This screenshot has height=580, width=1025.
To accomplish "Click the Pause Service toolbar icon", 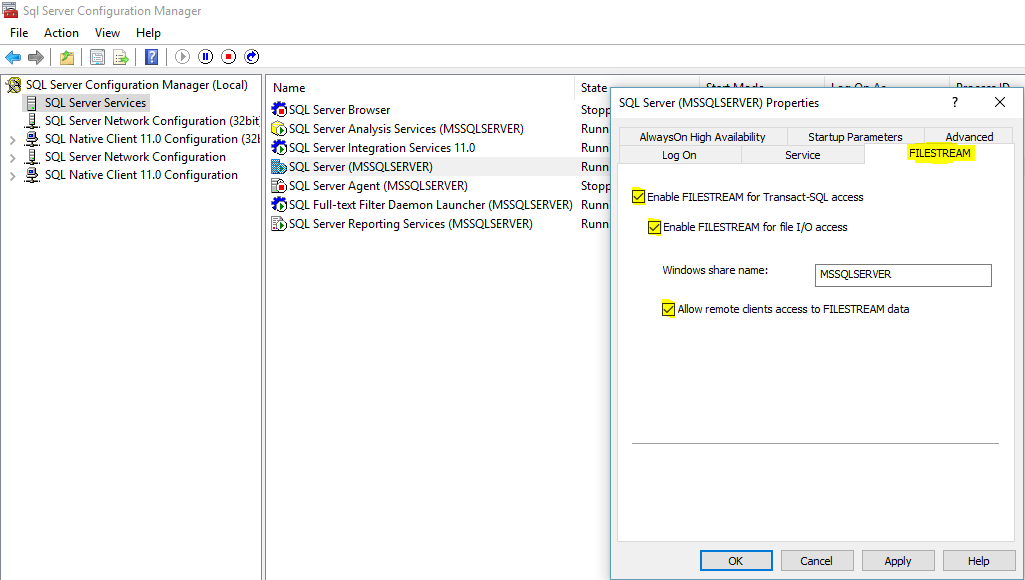I will coord(205,57).
